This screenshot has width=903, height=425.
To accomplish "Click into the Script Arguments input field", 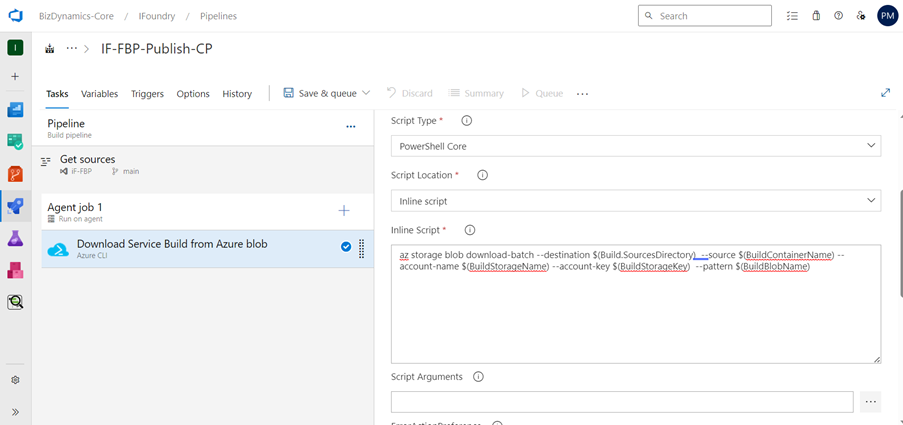I will (622, 401).
